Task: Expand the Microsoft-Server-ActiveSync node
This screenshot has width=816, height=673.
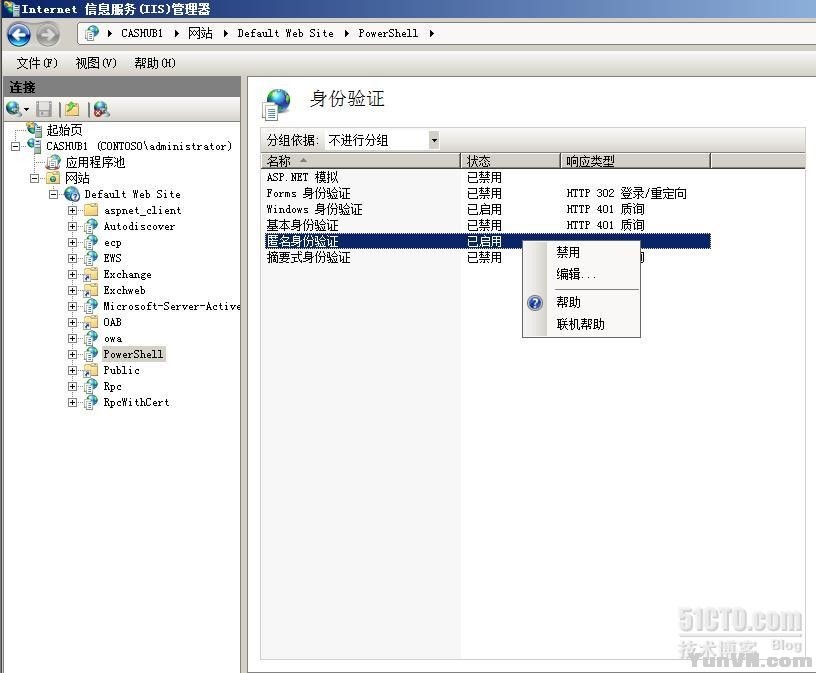Action: point(72,307)
